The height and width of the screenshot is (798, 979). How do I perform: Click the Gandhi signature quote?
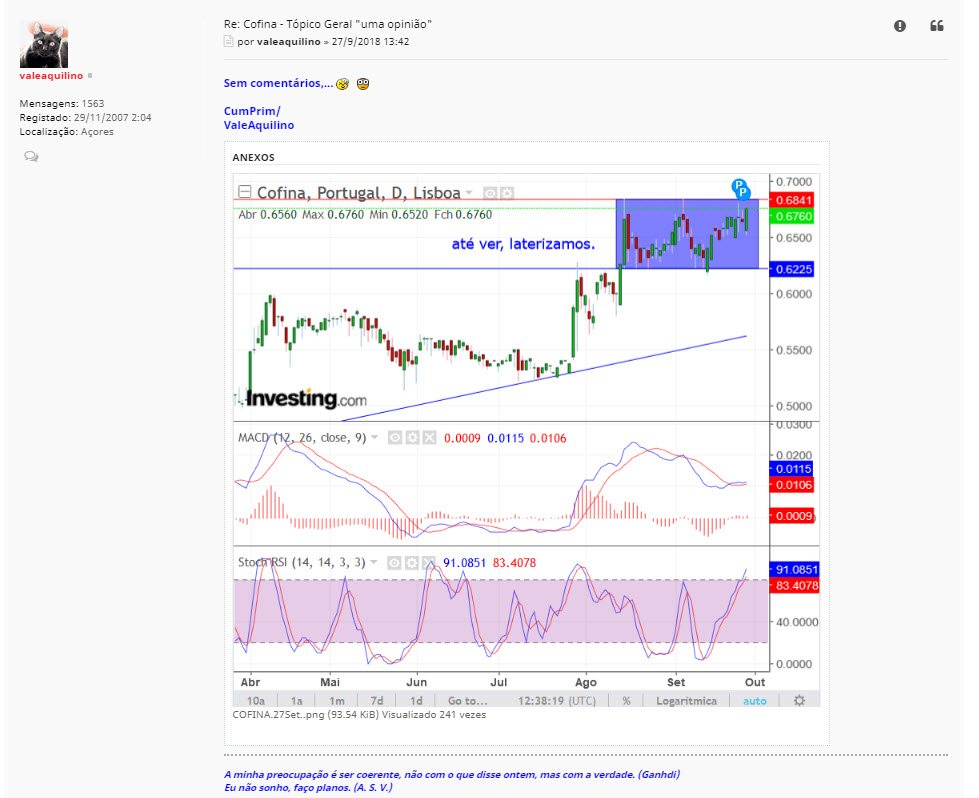[x=452, y=774]
